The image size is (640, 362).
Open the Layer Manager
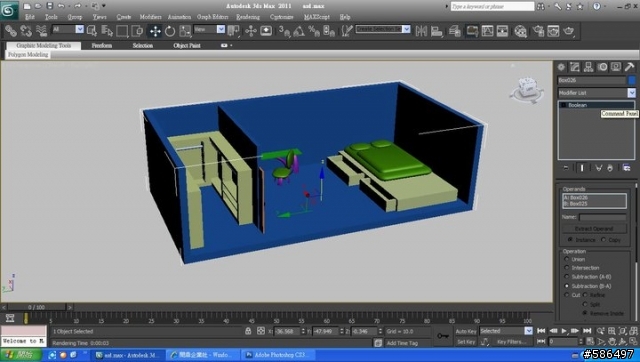[454, 31]
